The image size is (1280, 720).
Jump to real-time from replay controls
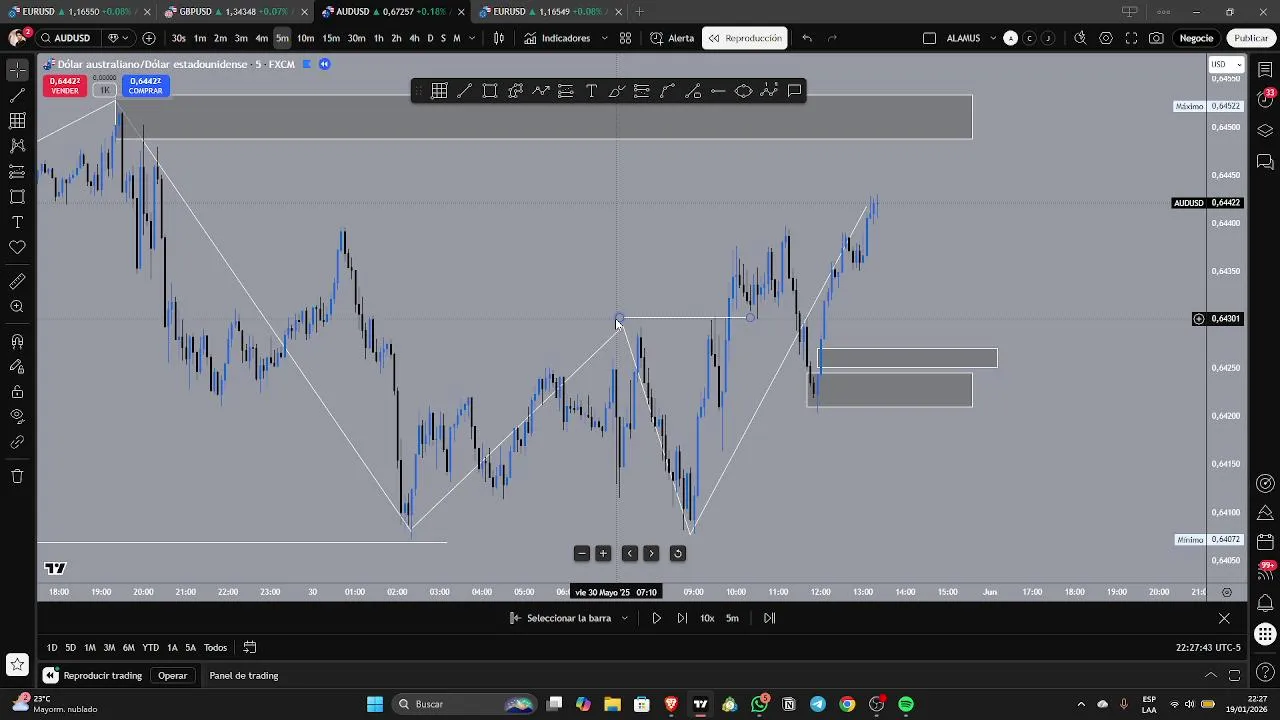coord(769,618)
